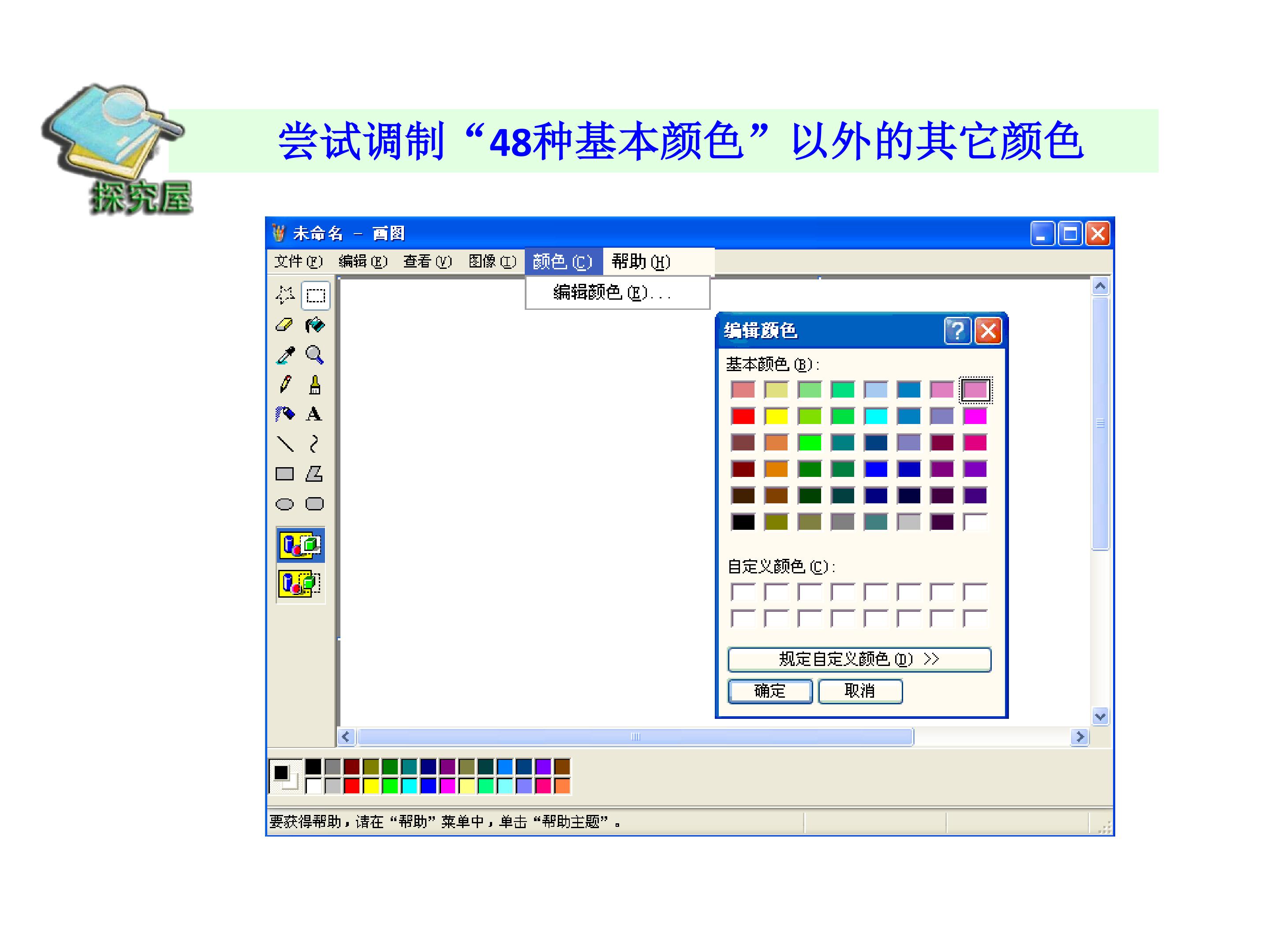Pick cyan swatch in basic colors grid
Viewport: 1270px width, 952px height.
pos(876,416)
